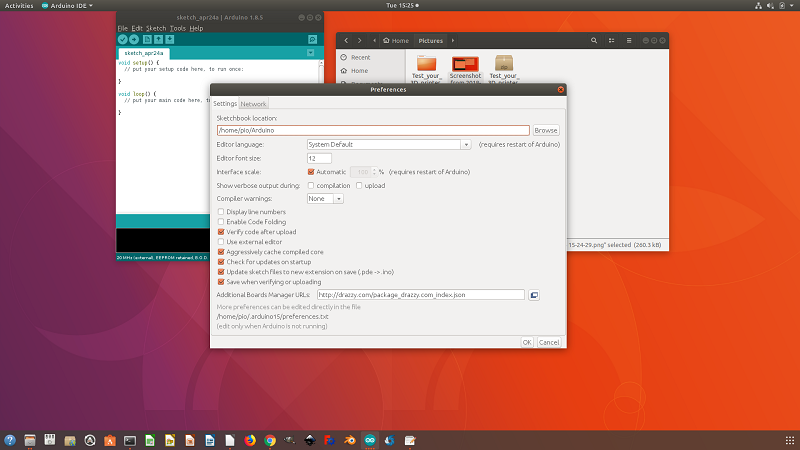Click the New sketch icon in Arduino toolbar
This screenshot has height=450, width=800.
click(x=147, y=39)
